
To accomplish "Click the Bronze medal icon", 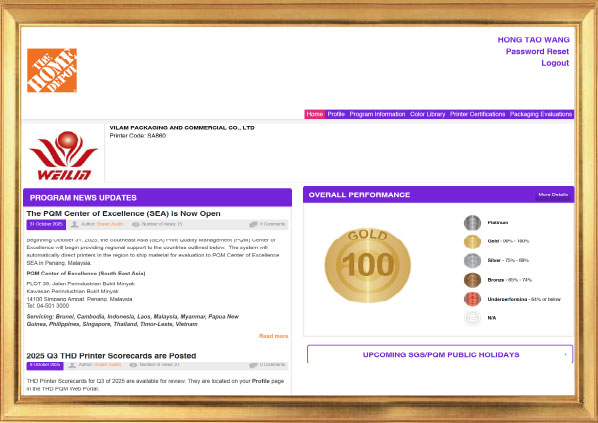I will [472, 280].
